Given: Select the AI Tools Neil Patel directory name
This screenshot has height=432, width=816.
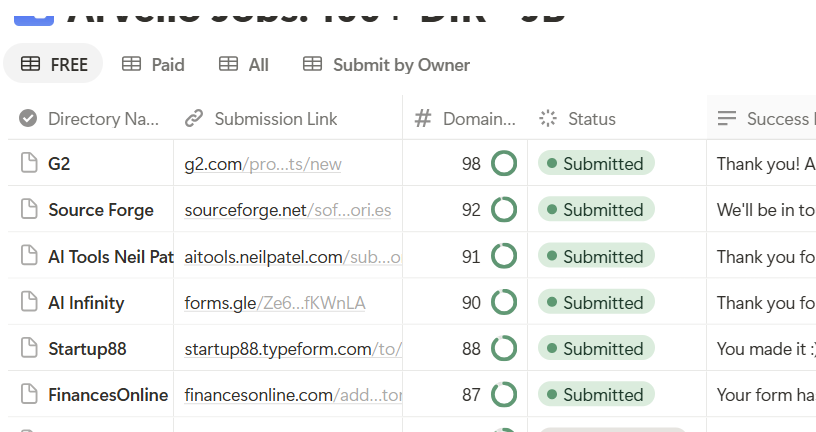Looking at the screenshot, I should point(111,257).
